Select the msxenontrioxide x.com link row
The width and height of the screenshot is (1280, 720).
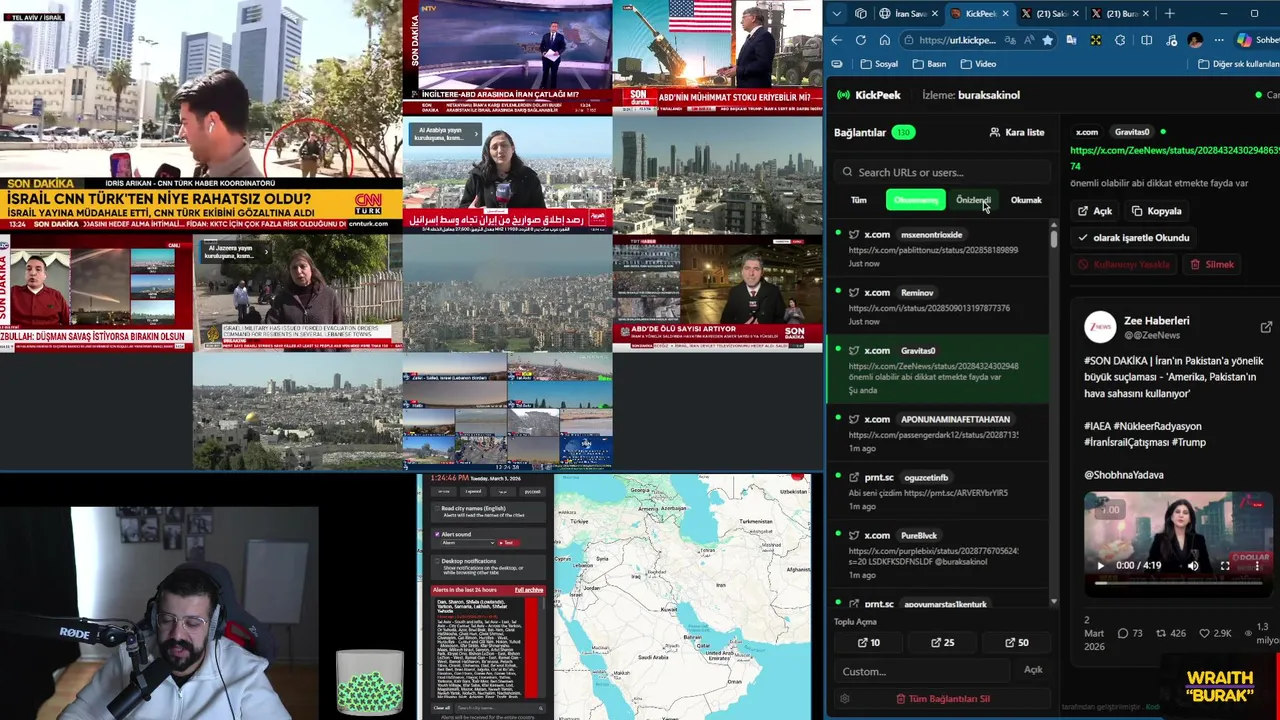coord(938,249)
